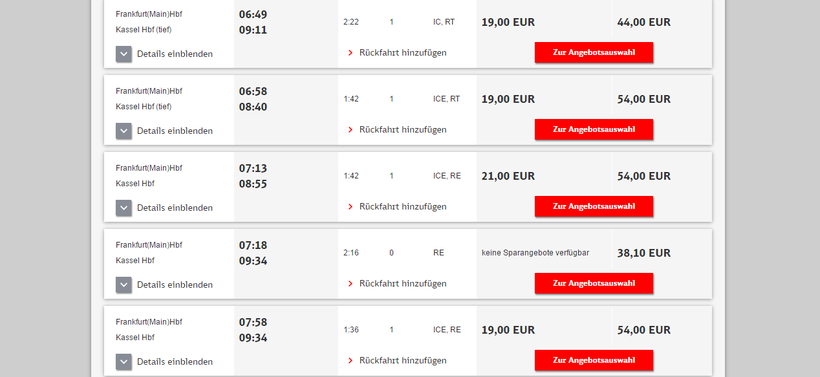
Task: Open Zur Angebotsauswahl for the 06:49 departure
Action: 594,53
